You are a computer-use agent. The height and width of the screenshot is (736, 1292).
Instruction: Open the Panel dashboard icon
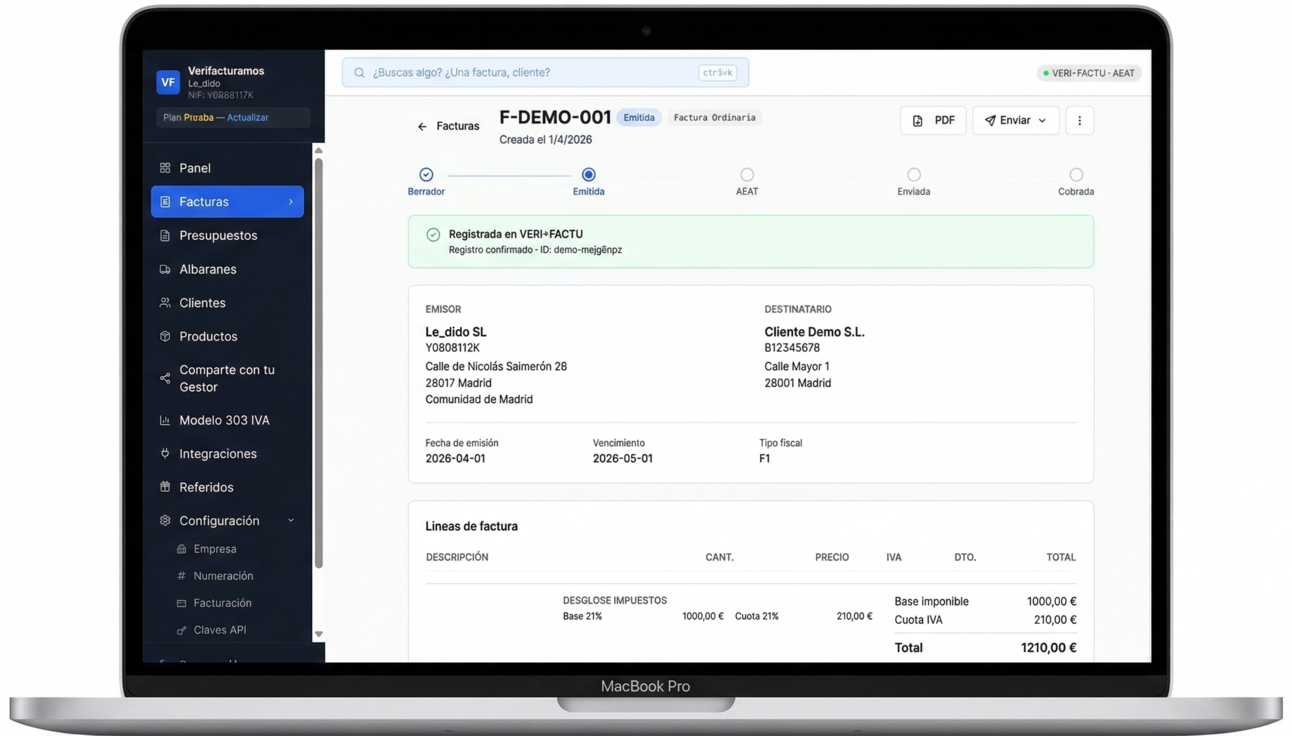[x=166, y=167]
